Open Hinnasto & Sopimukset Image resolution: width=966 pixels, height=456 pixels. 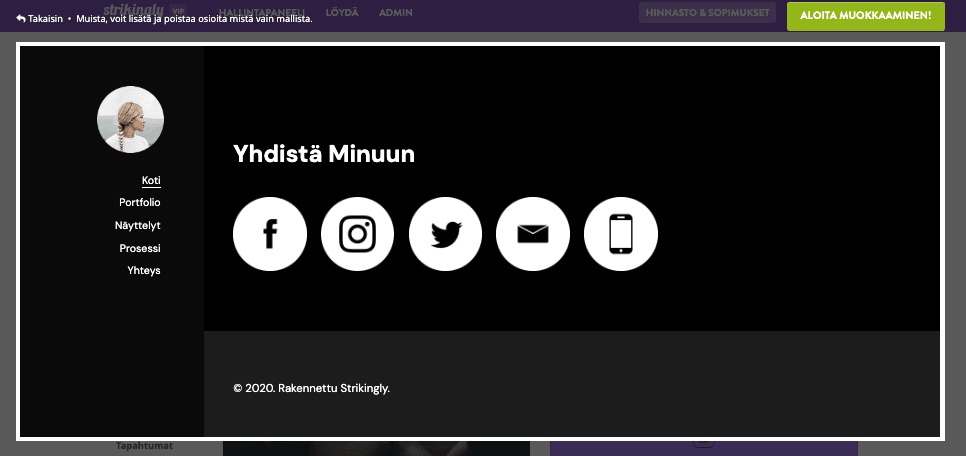[x=707, y=12]
